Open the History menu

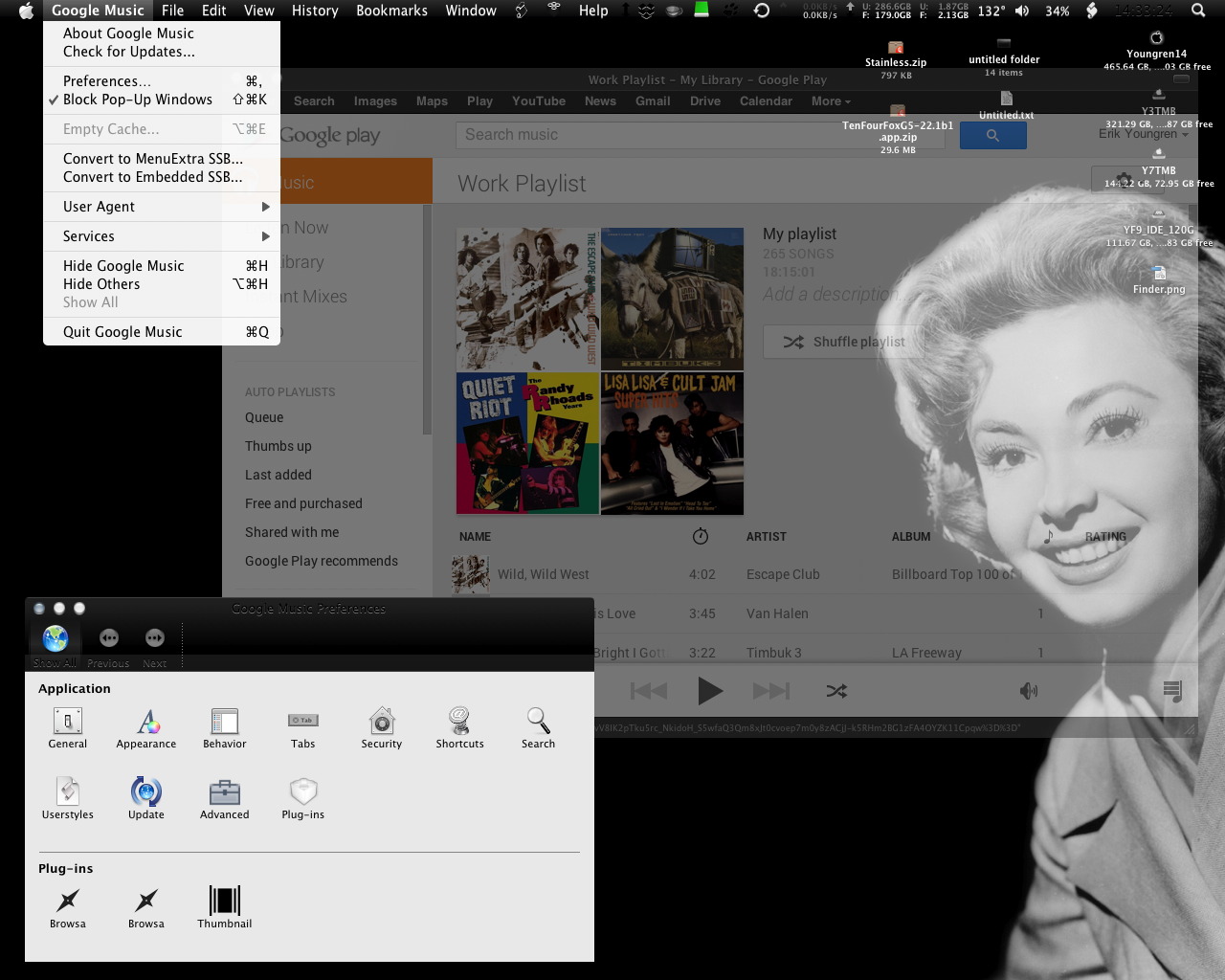315,11
